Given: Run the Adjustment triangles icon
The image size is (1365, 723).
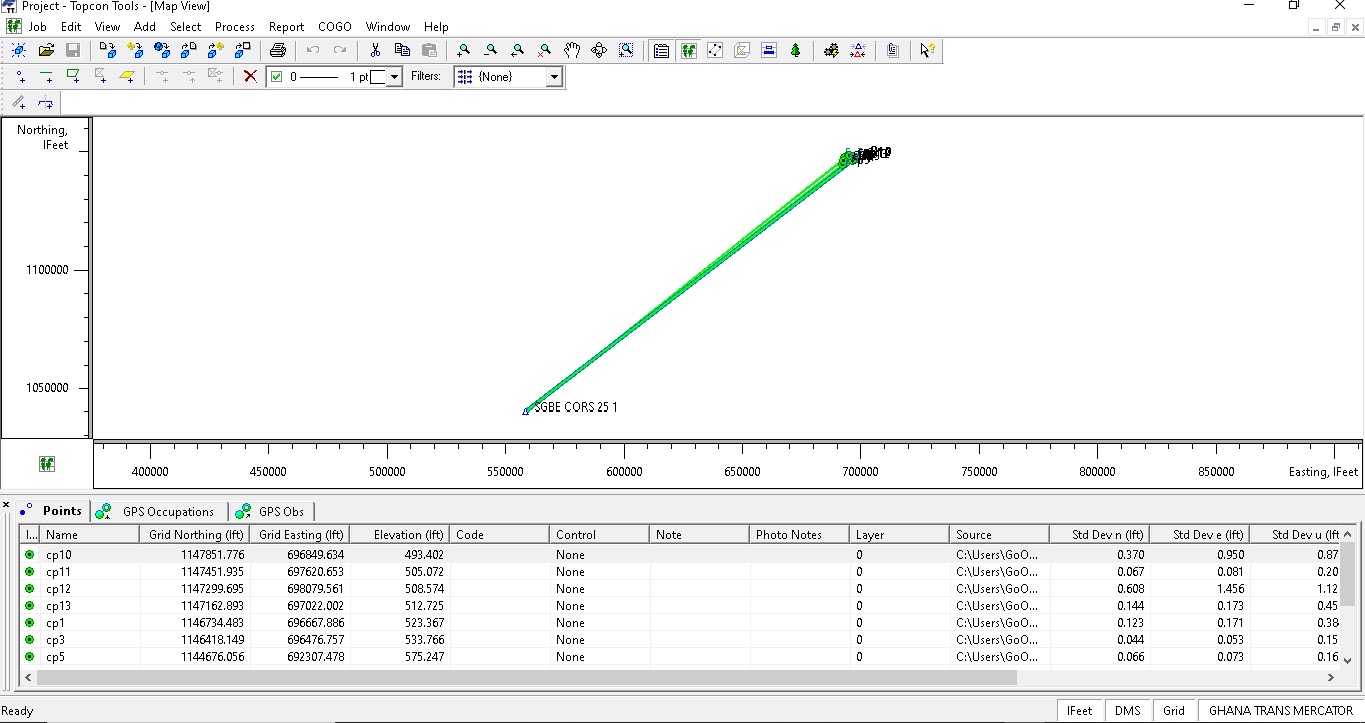Looking at the screenshot, I should click(x=858, y=50).
